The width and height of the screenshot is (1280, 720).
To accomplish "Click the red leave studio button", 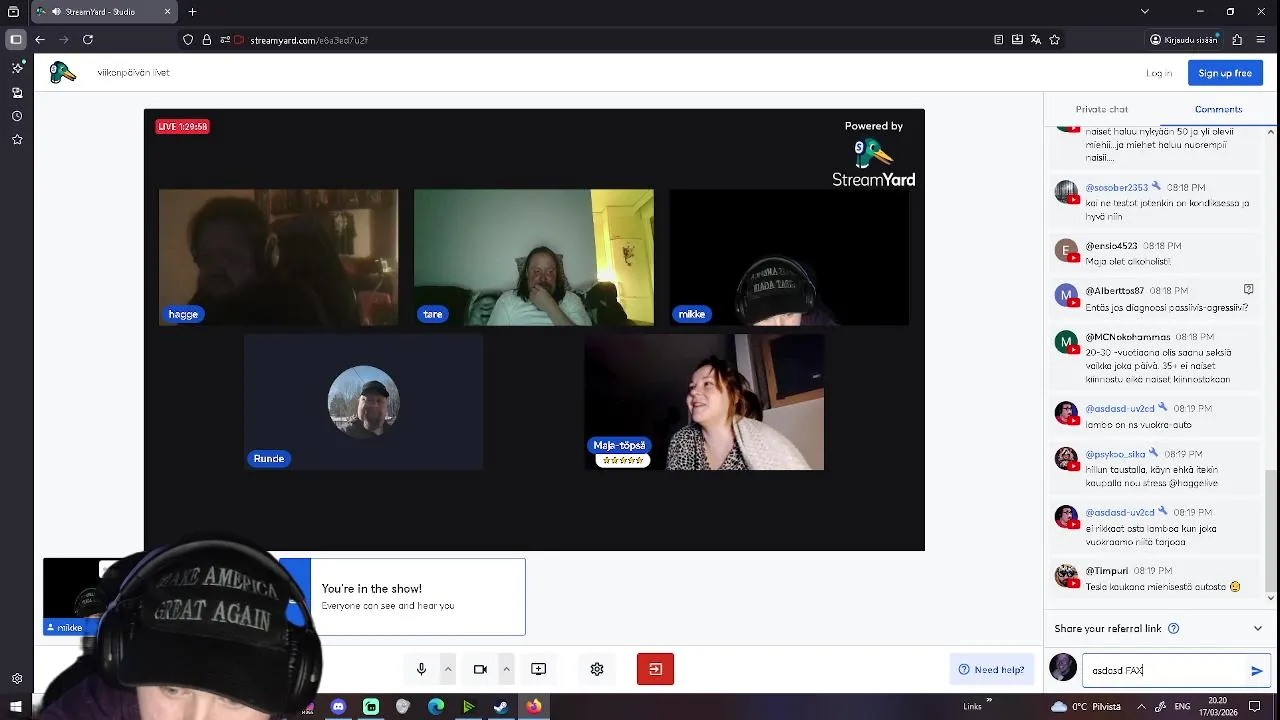I will pos(656,669).
